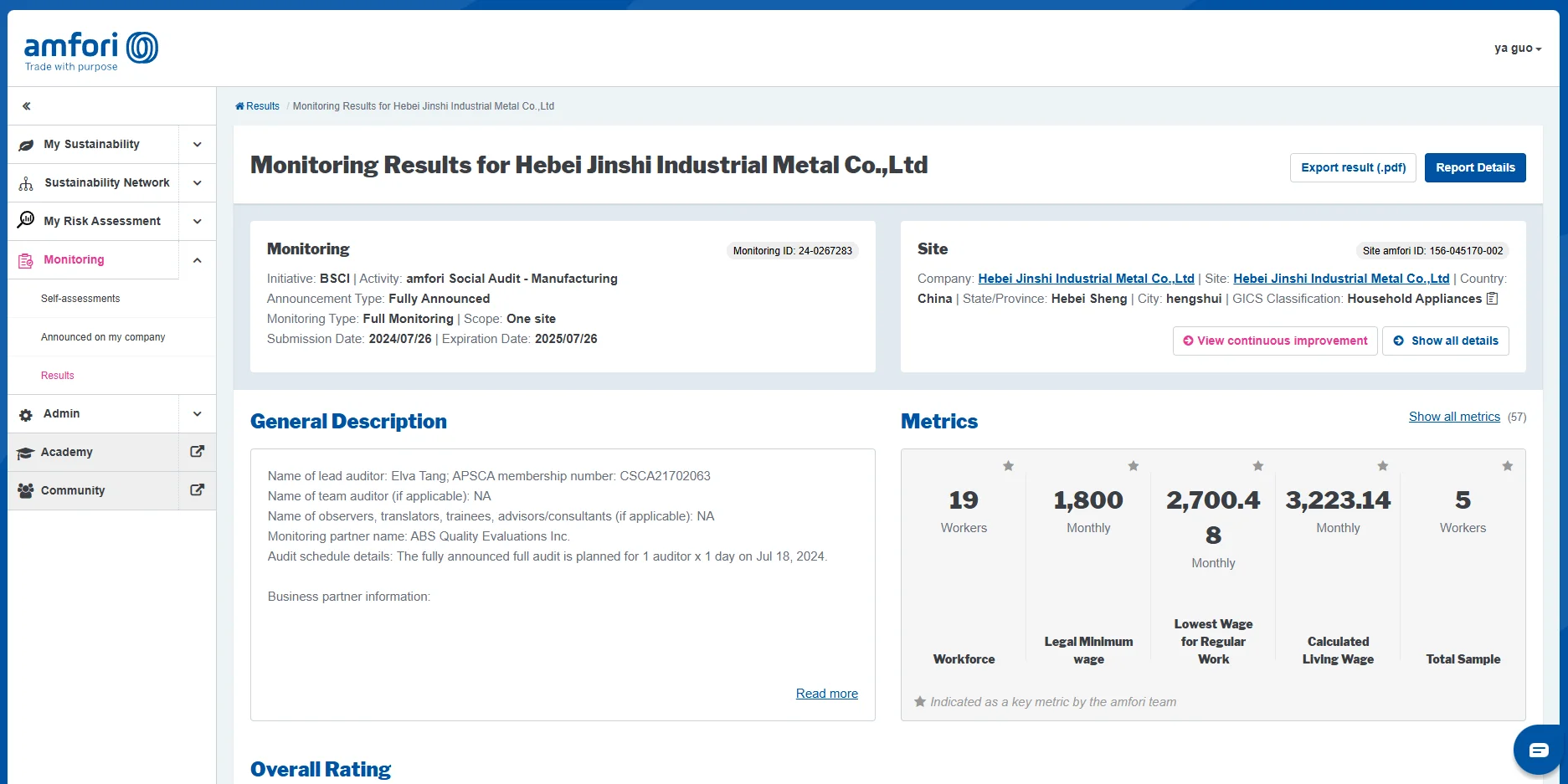
Task: Click the Results home icon in breadcrumb
Action: point(240,106)
